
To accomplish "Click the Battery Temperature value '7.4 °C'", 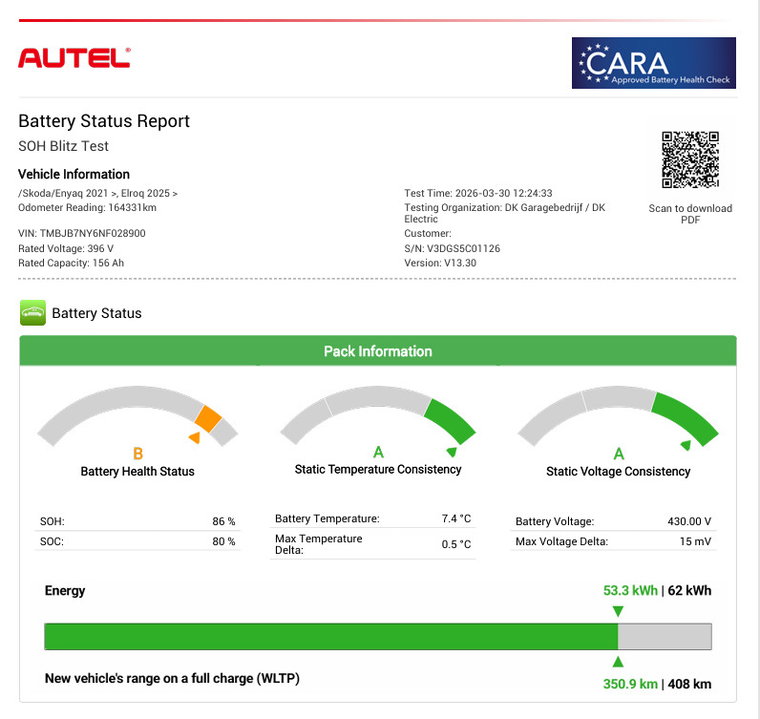I will click(457, 518).
